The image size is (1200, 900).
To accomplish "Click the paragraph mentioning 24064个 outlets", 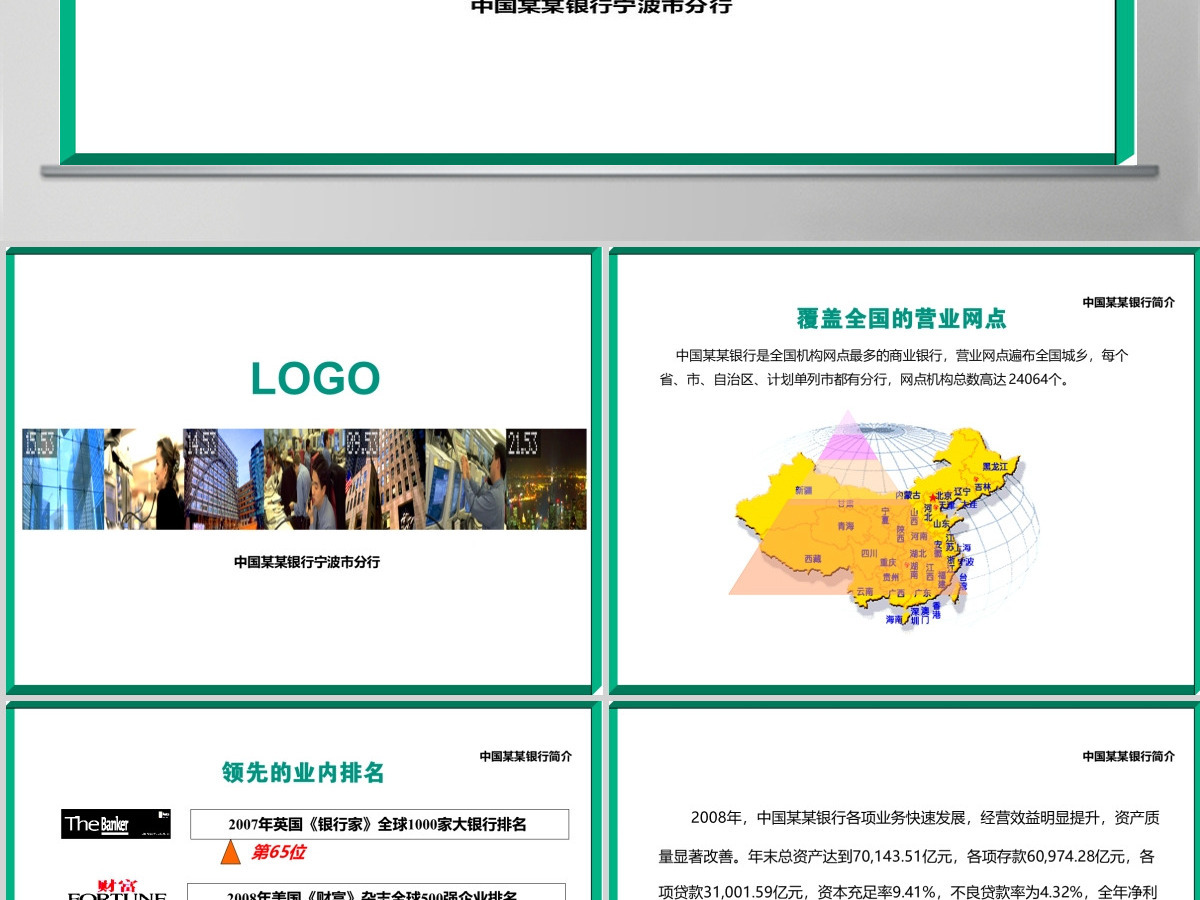I will (895, 367).
